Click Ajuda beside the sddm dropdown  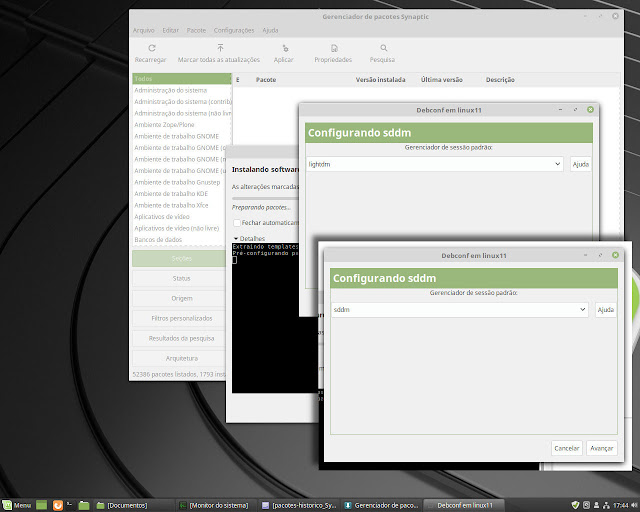(606, 309)
